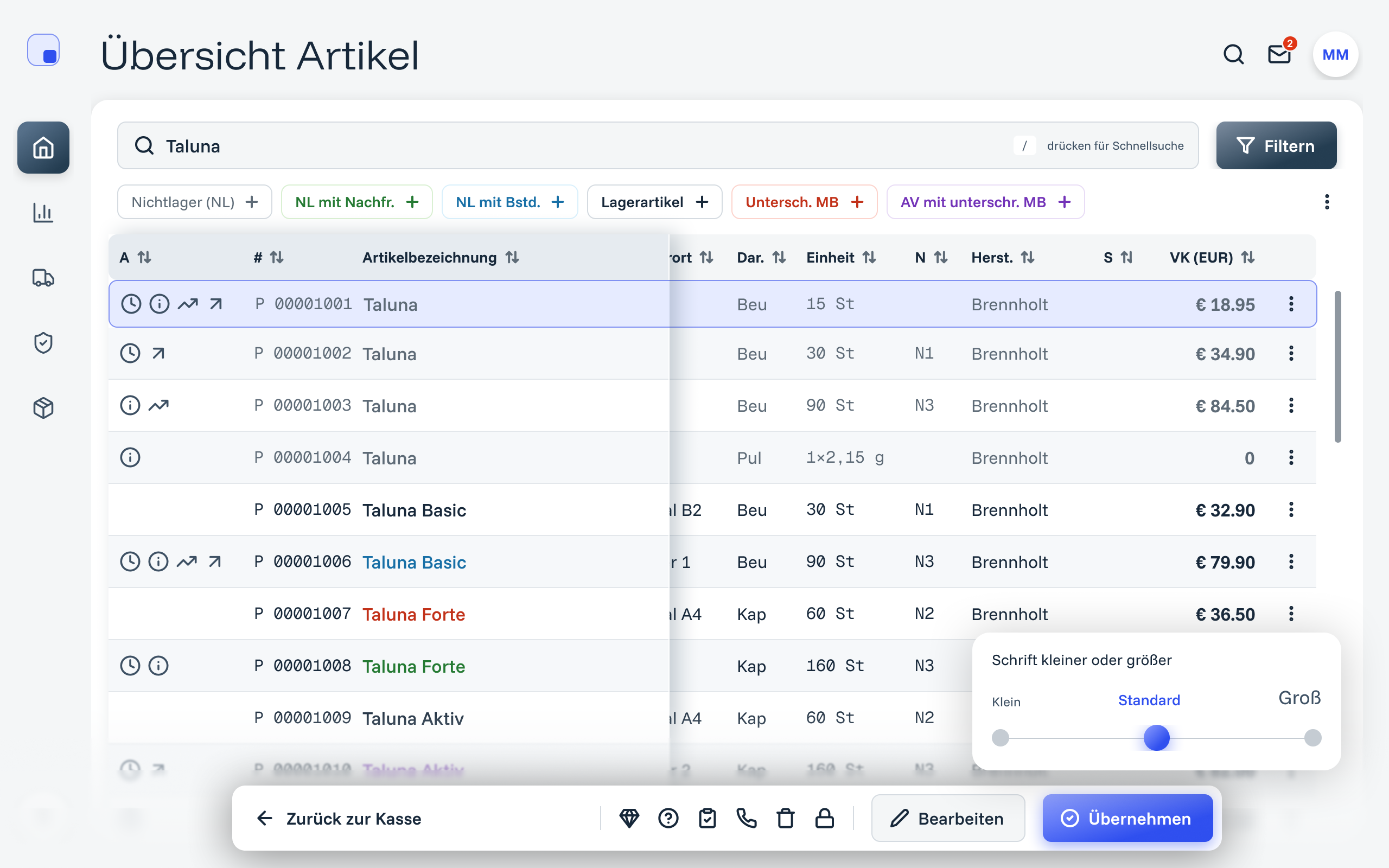The width and height of the screenshot is (1389, 868).
Task: Add the NL mit Nachfr. filter chip
Action: pyautogui.click(x=356, y=202)
